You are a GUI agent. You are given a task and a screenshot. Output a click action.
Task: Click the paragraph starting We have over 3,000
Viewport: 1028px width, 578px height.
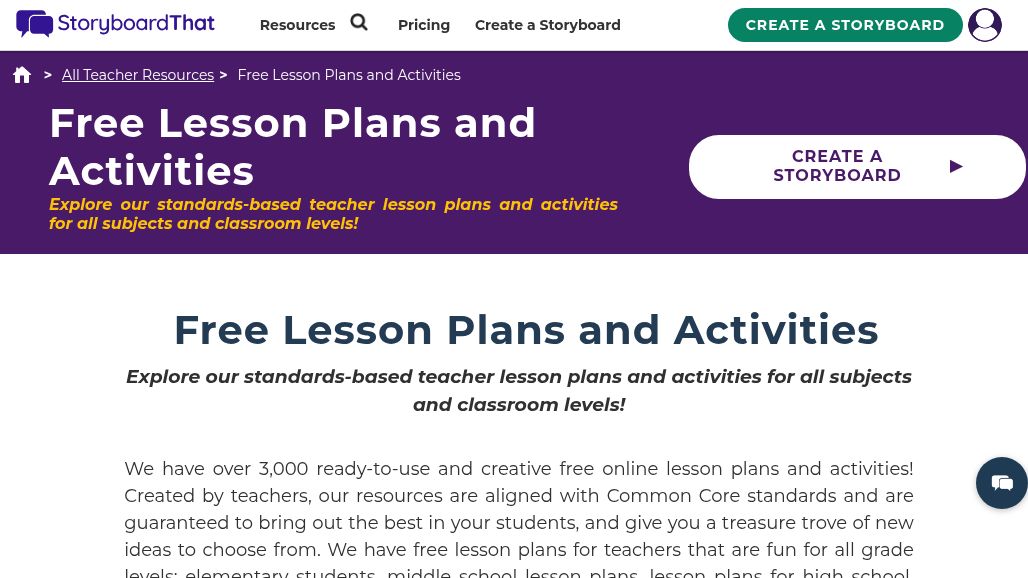click(x=519, y=518)
